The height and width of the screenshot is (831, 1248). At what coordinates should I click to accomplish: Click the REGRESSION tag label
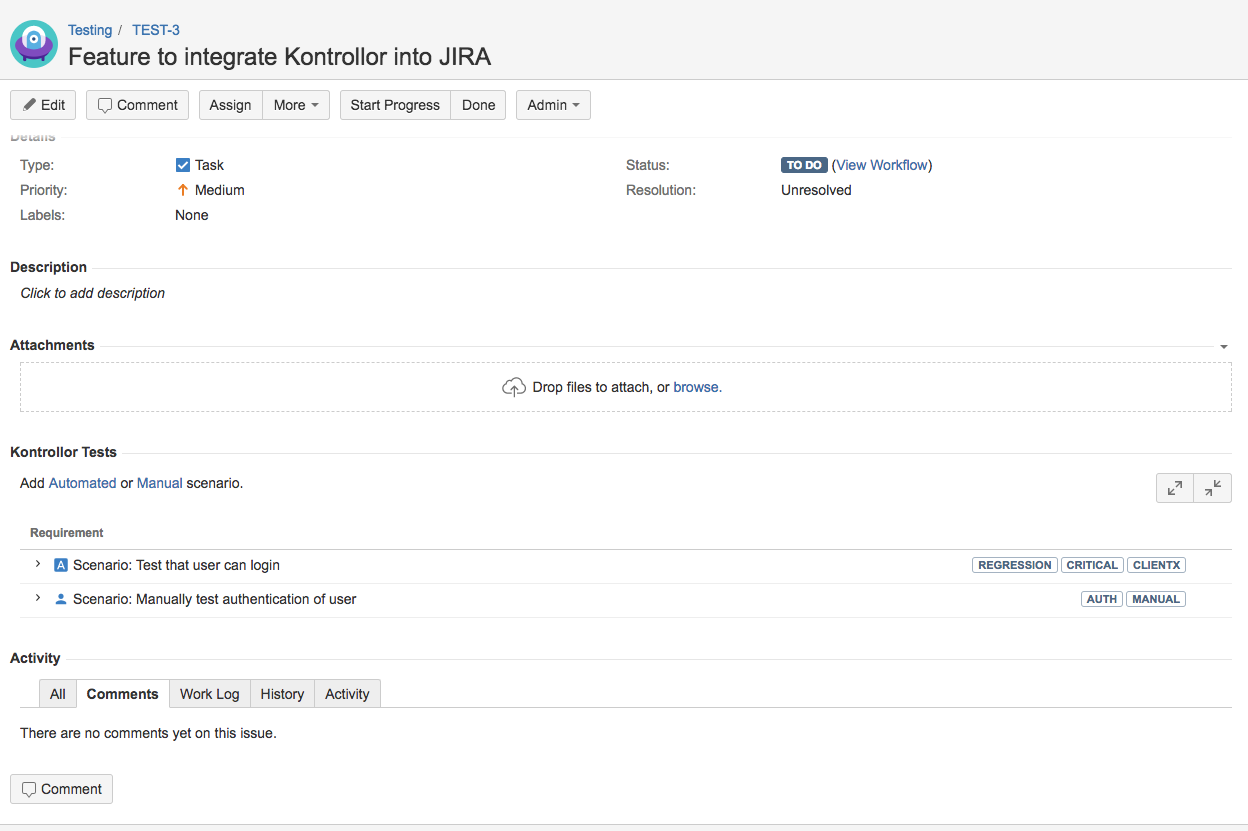click(1015, 565)
